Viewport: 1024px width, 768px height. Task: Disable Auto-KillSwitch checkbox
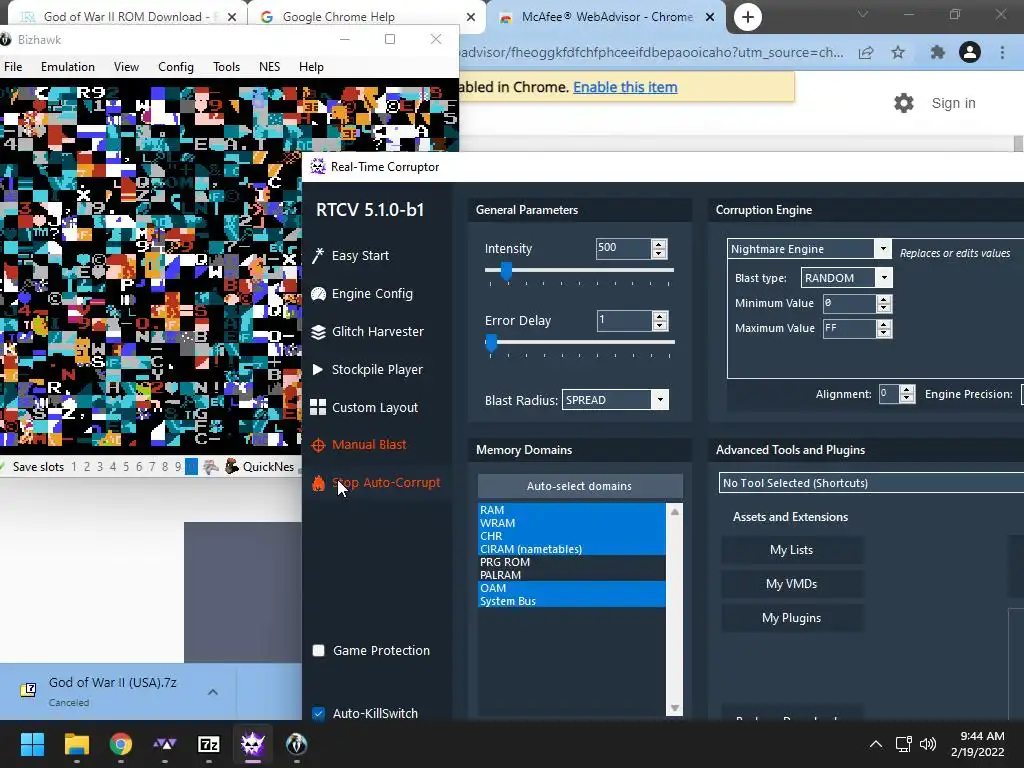319,713
